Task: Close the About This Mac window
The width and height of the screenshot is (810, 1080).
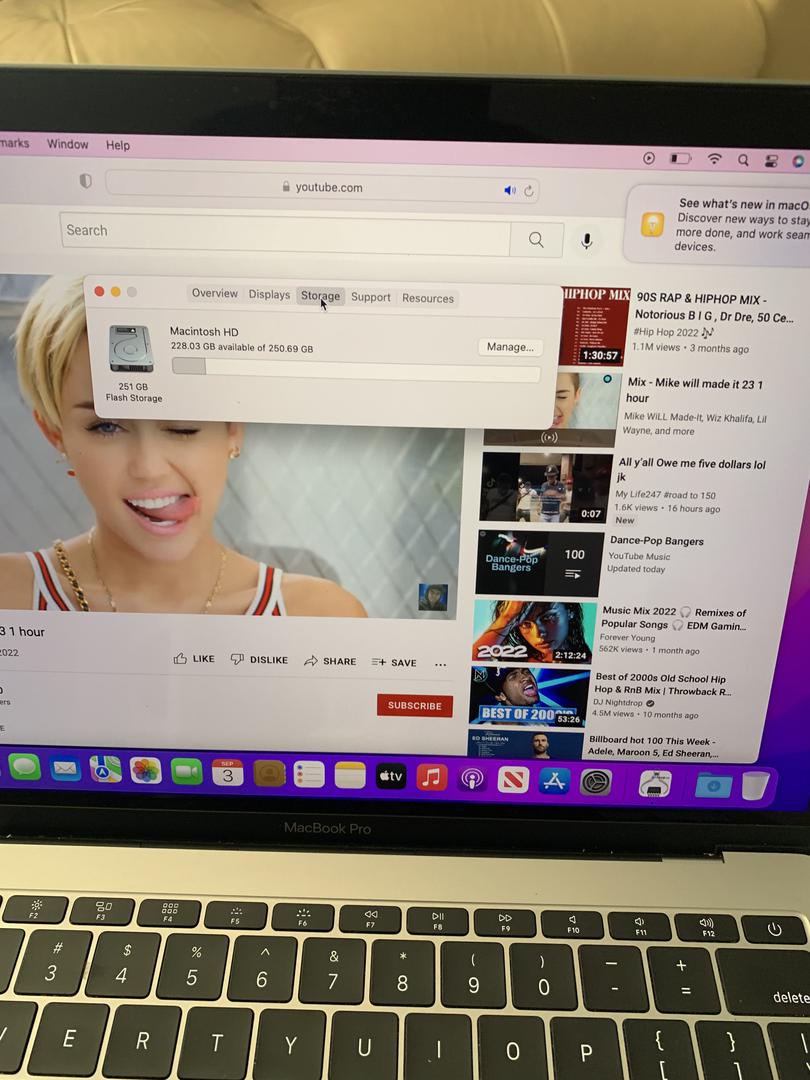Action: [99, 291]
